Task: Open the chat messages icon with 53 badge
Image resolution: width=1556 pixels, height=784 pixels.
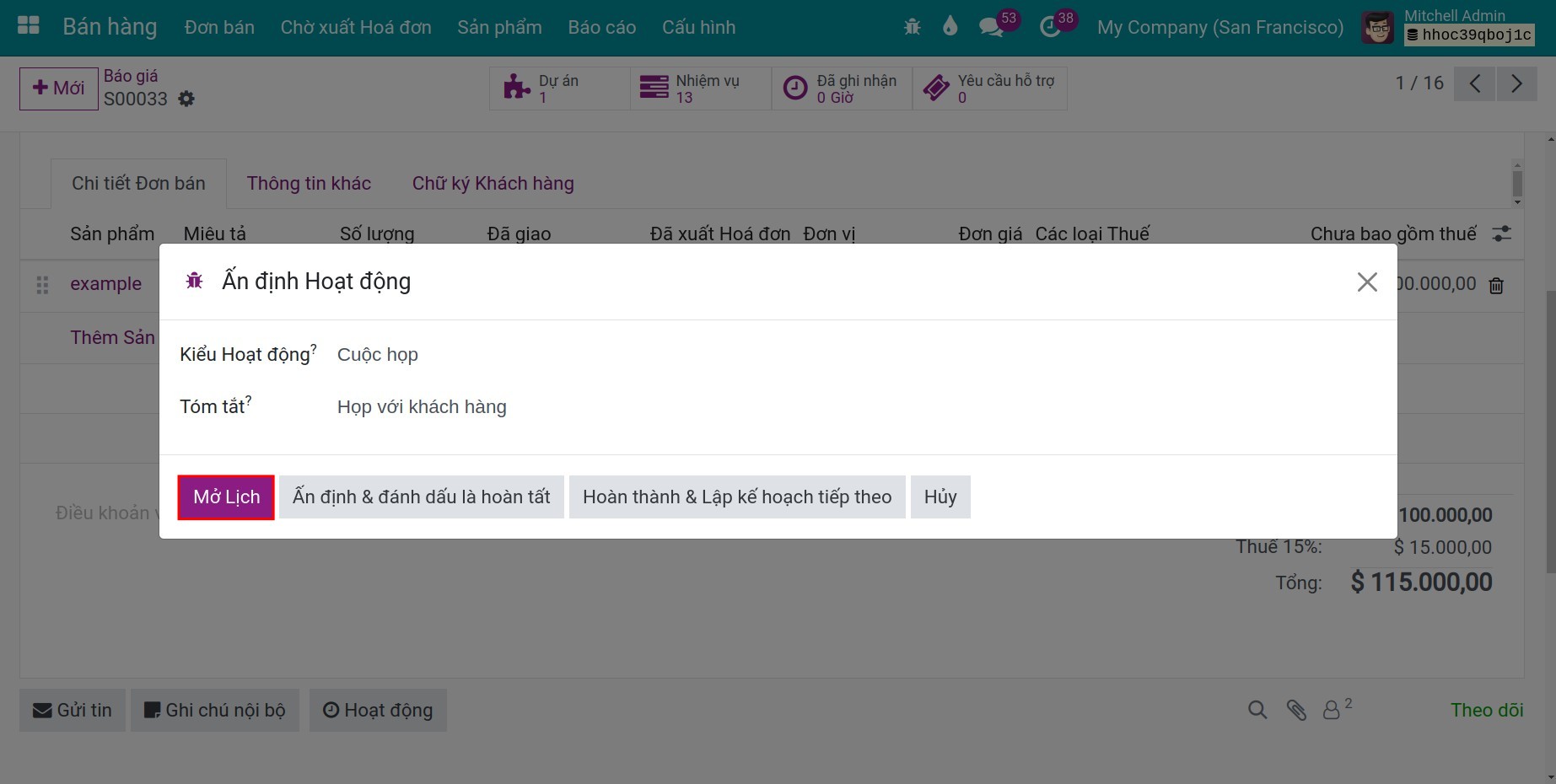Action: tap(991, 27)
